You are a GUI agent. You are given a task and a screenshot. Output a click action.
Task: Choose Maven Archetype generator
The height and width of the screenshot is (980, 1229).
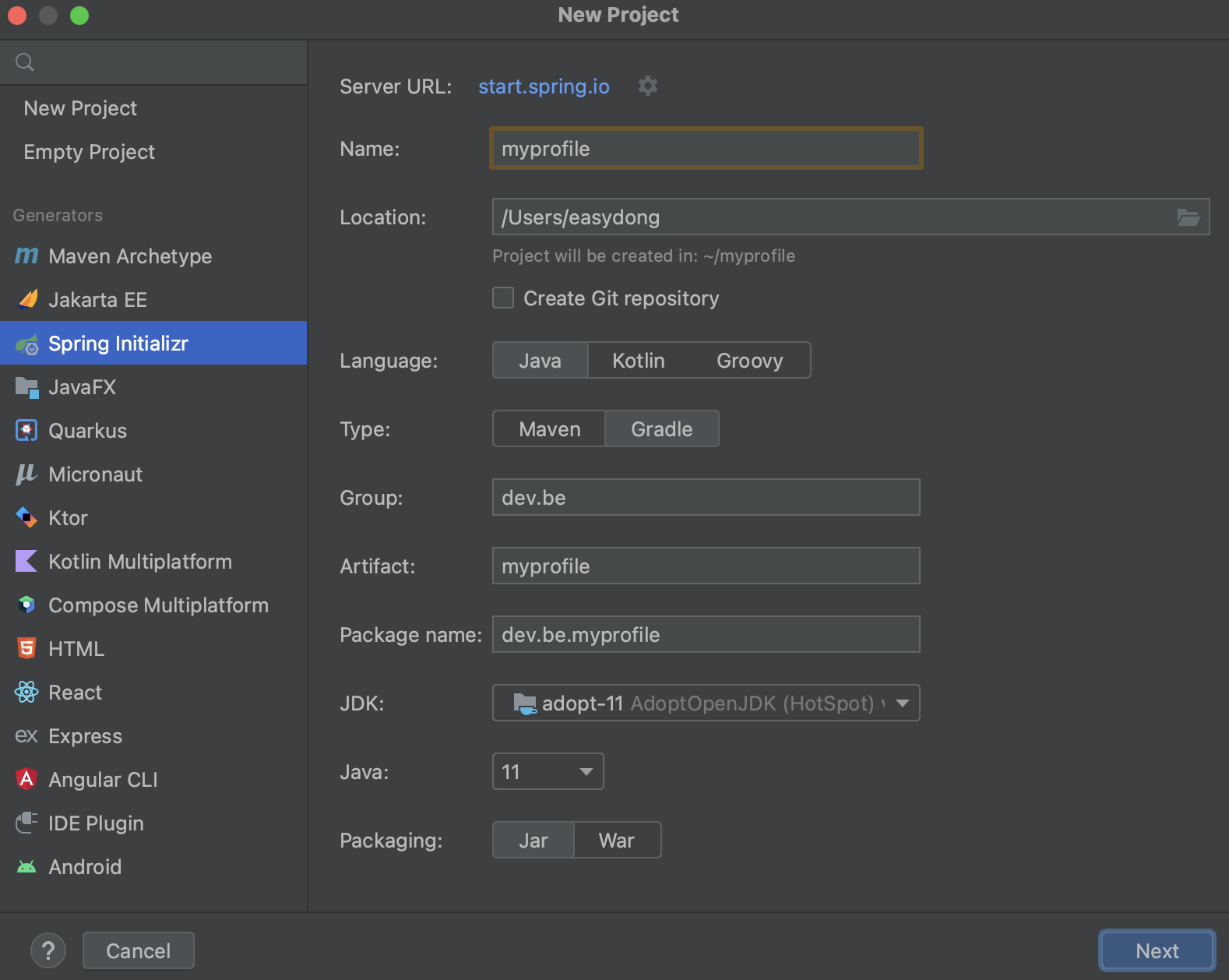(153, 256)
